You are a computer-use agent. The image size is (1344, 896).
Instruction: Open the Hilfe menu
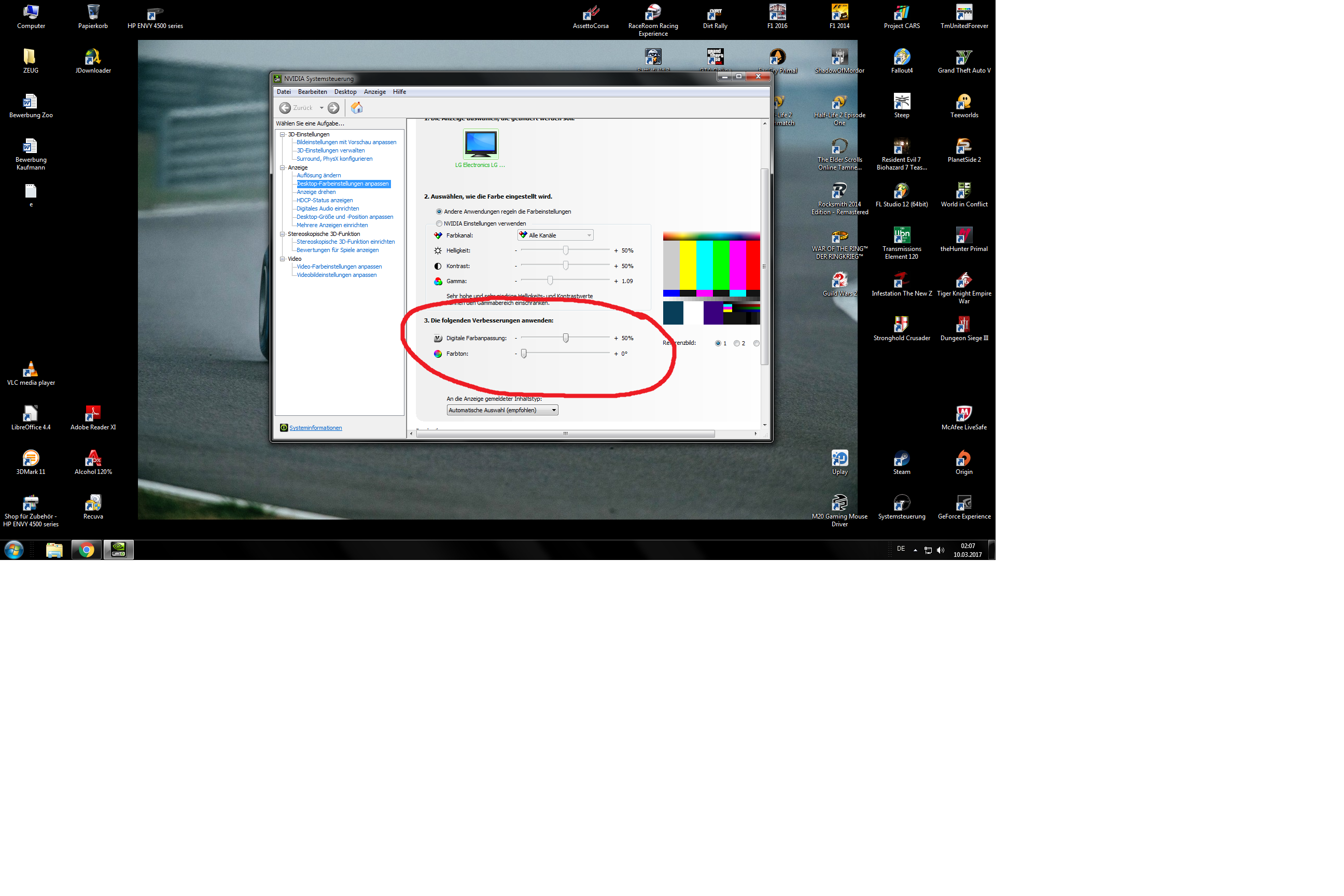pos(399,91)
